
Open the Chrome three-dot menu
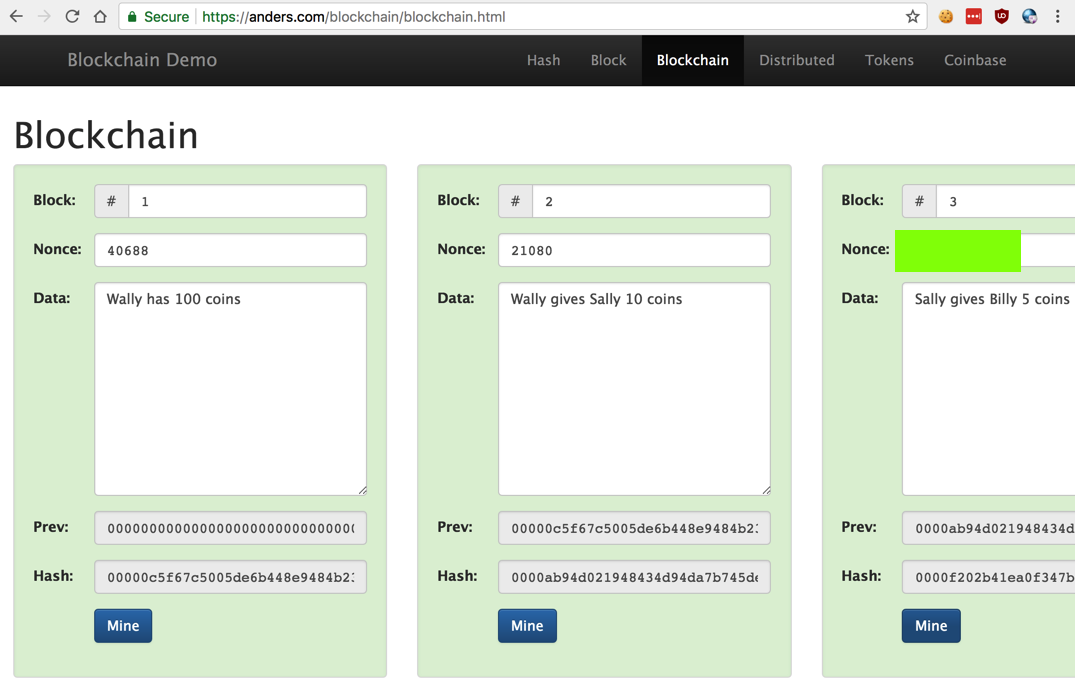tap(1057, 16)
